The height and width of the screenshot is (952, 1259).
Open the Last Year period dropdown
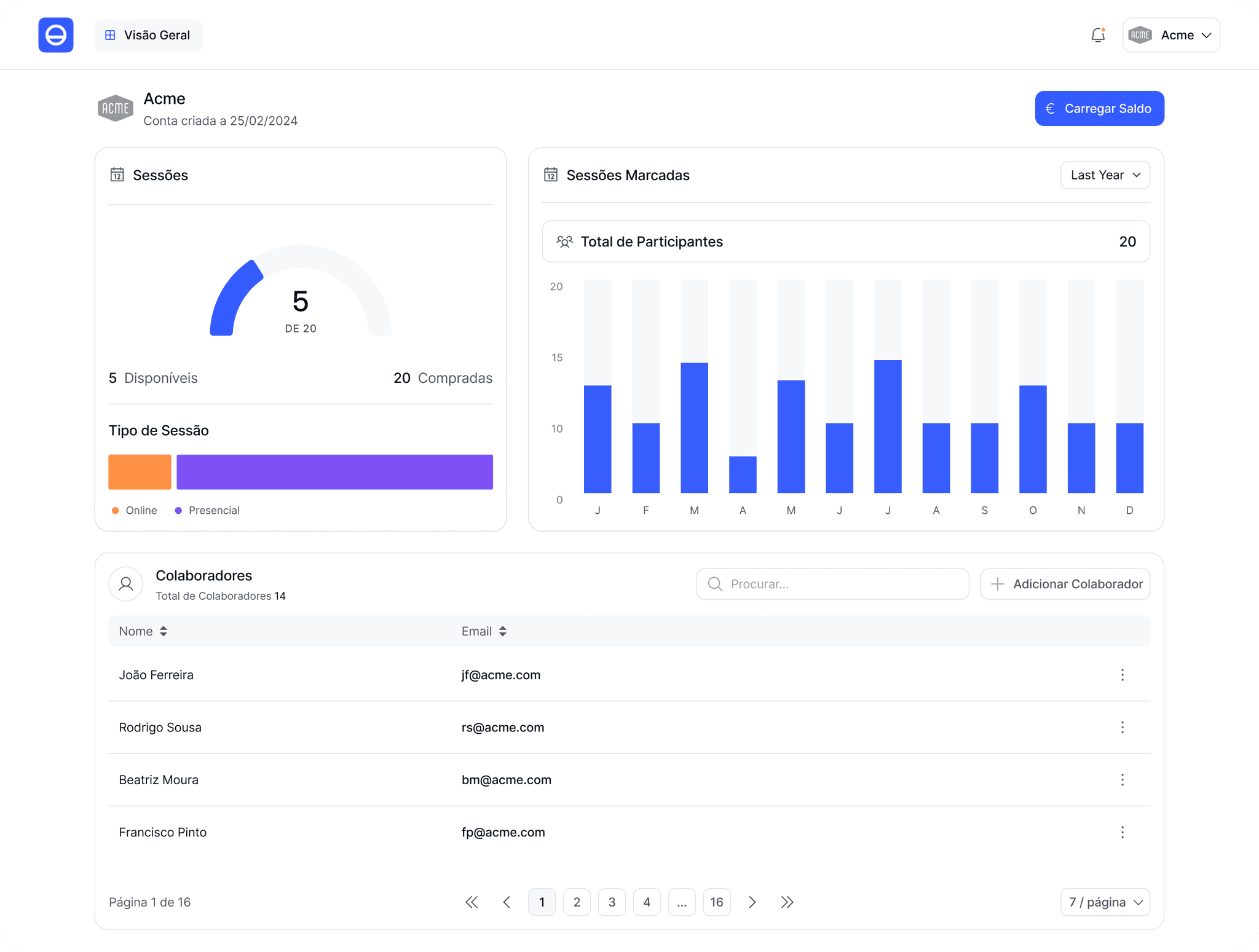[1105, 175]
